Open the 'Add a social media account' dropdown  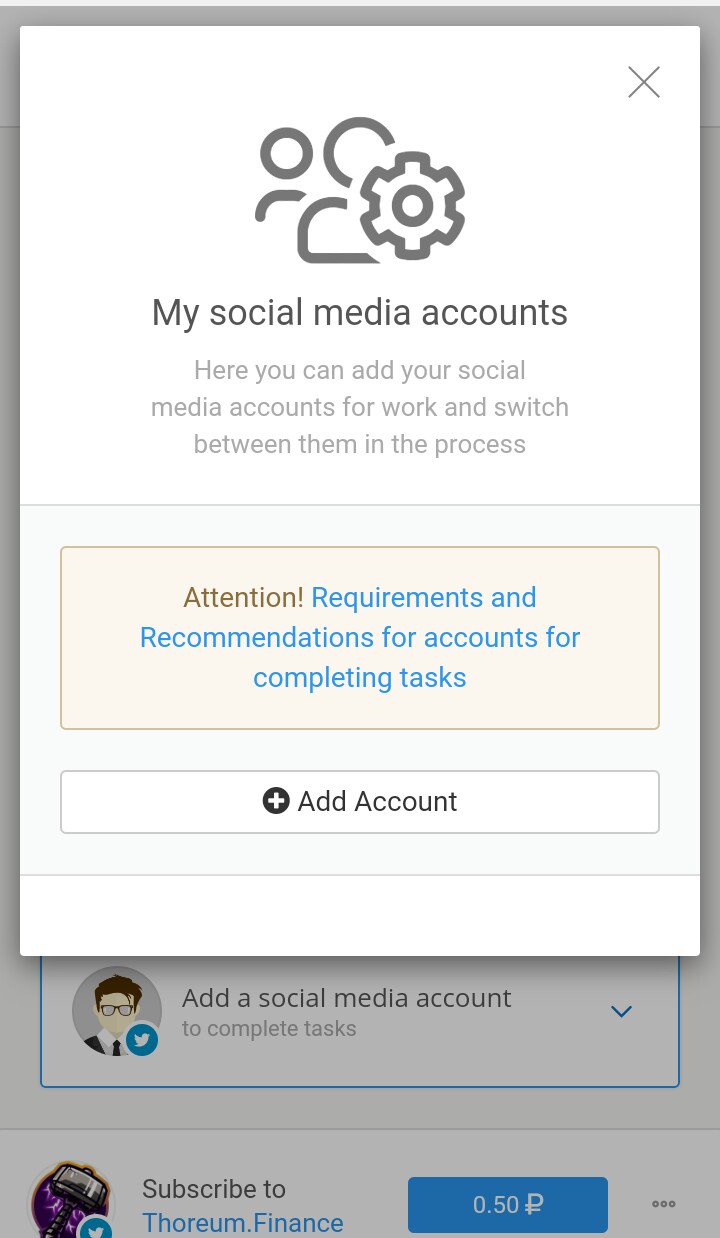346,998
